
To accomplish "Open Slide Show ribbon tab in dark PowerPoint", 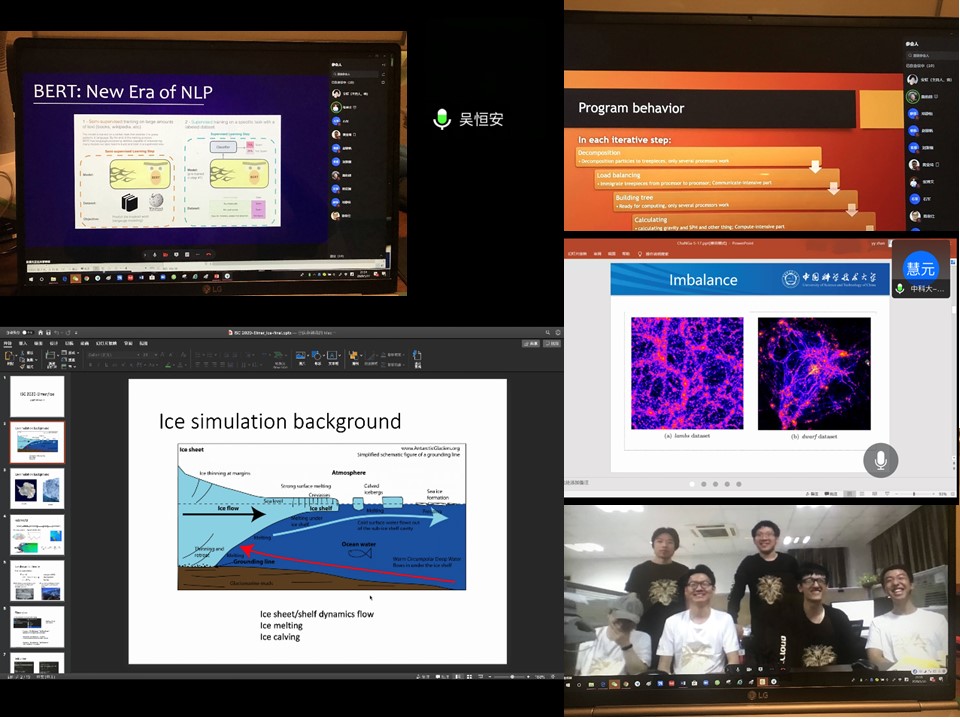I will point(106,343).
